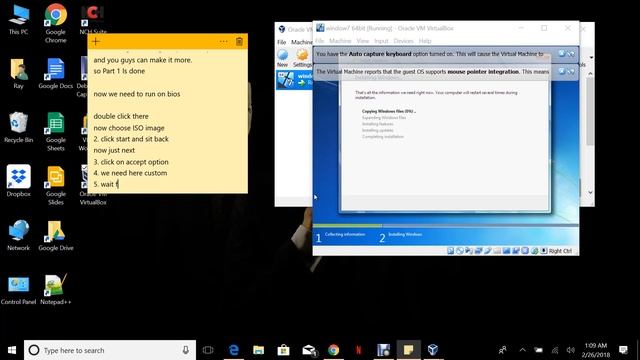Dismiss the Auto capture keyboard notification
The height and width of the screenshot is (360, 640).
[x=562, y=53]
